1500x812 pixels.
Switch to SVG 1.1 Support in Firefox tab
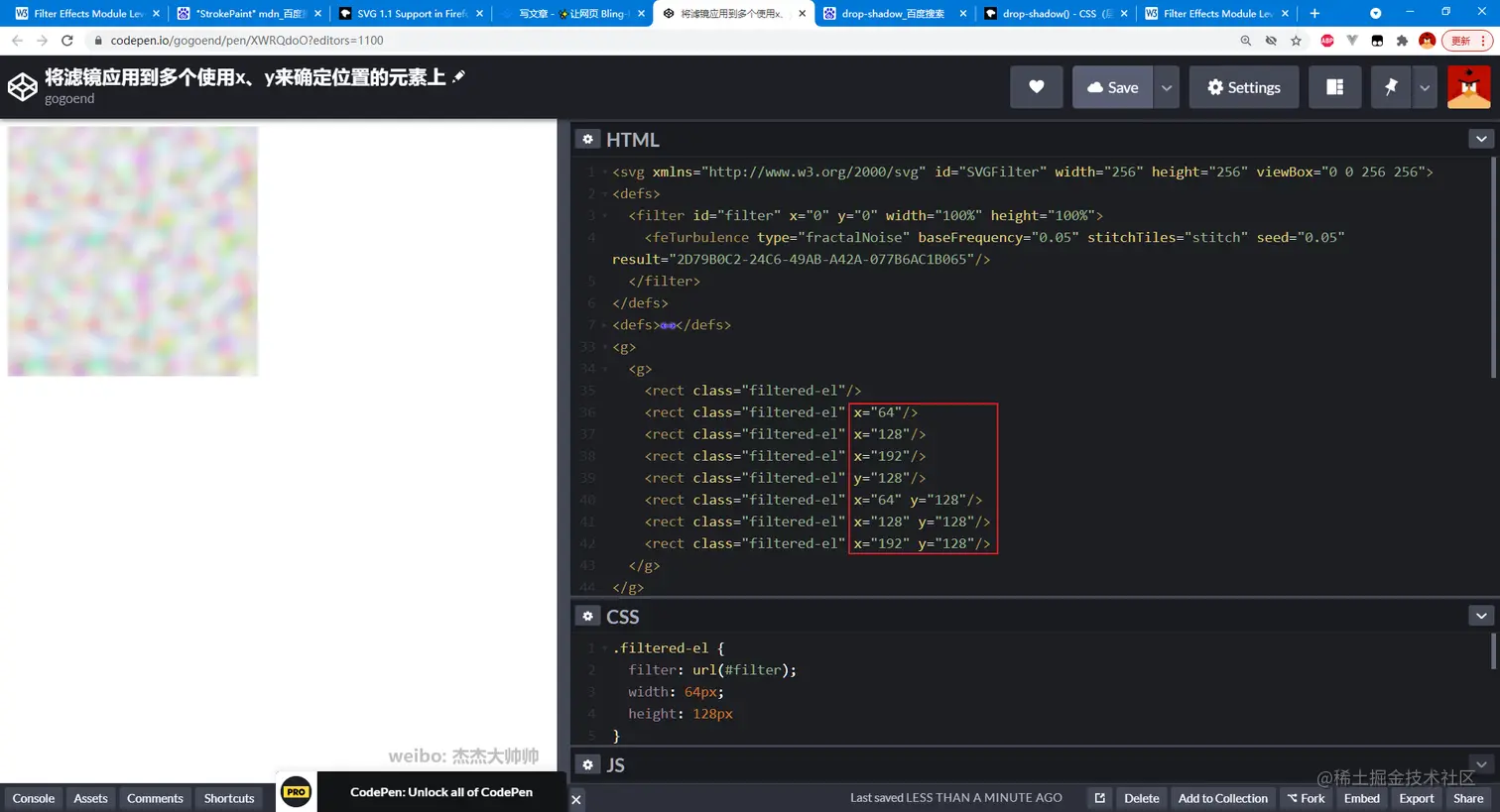click(x=409, y=14)
